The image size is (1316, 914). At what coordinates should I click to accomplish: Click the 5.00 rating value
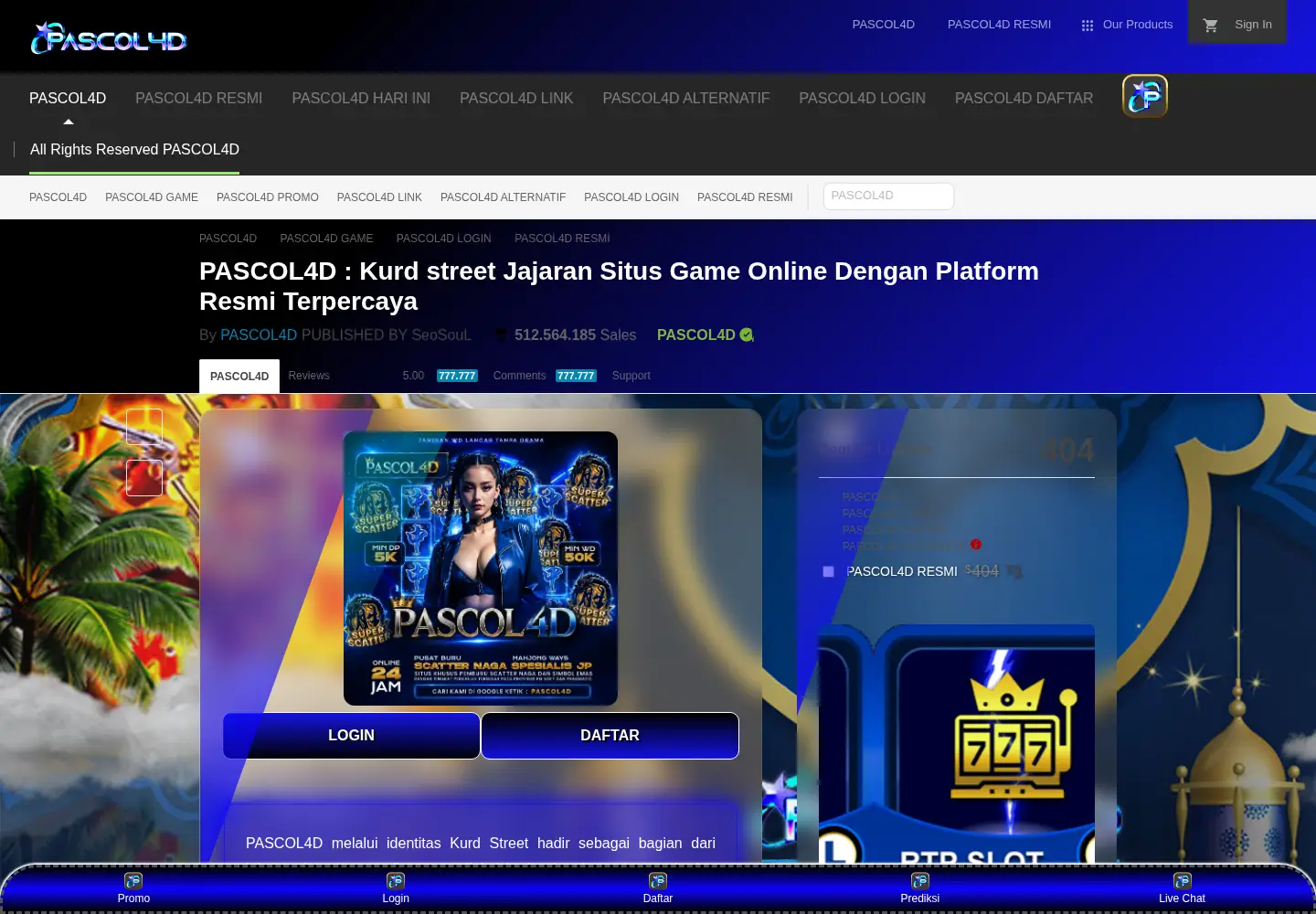click(413, 376)
